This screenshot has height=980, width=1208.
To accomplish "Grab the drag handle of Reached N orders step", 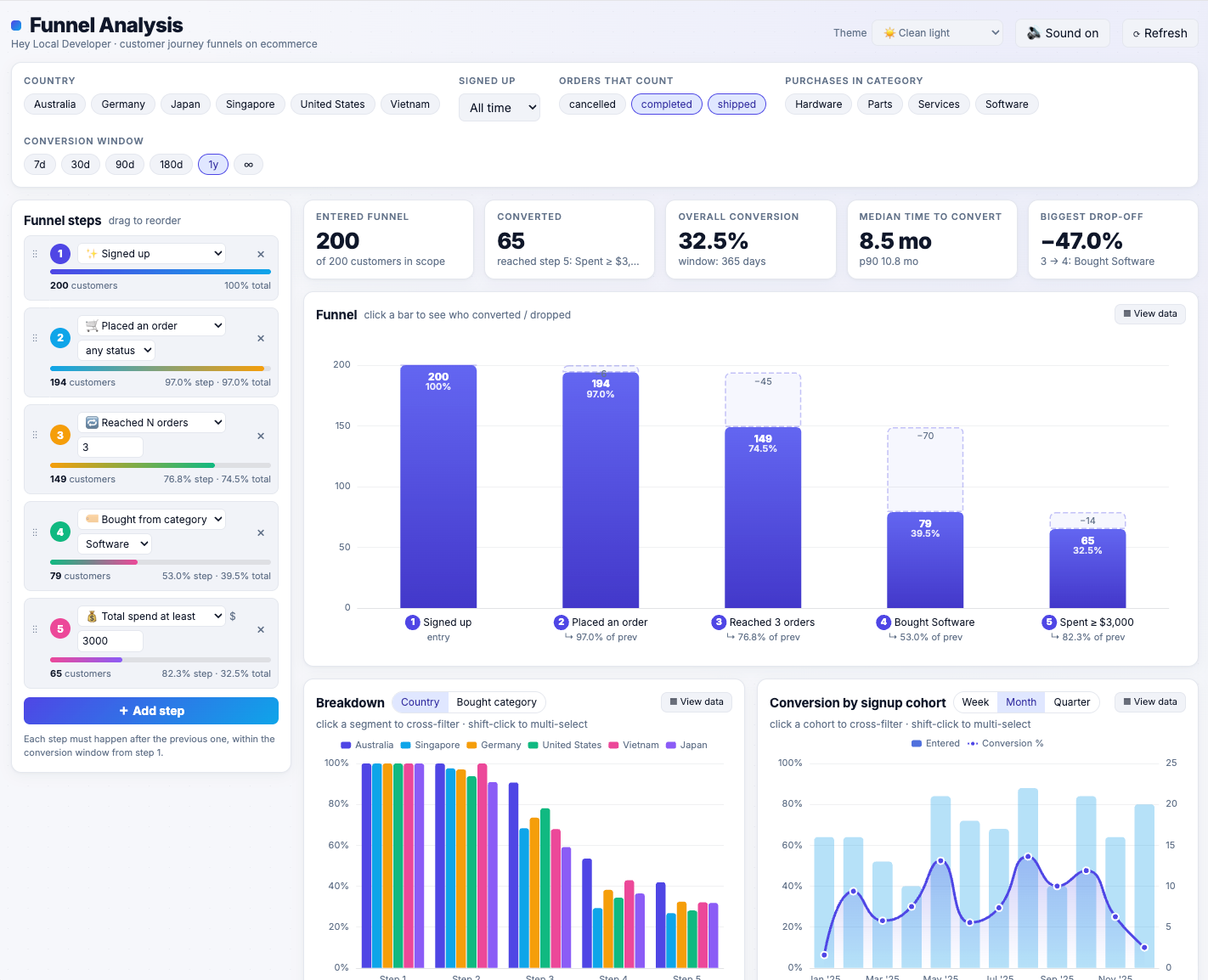I will tap(35, 435).
